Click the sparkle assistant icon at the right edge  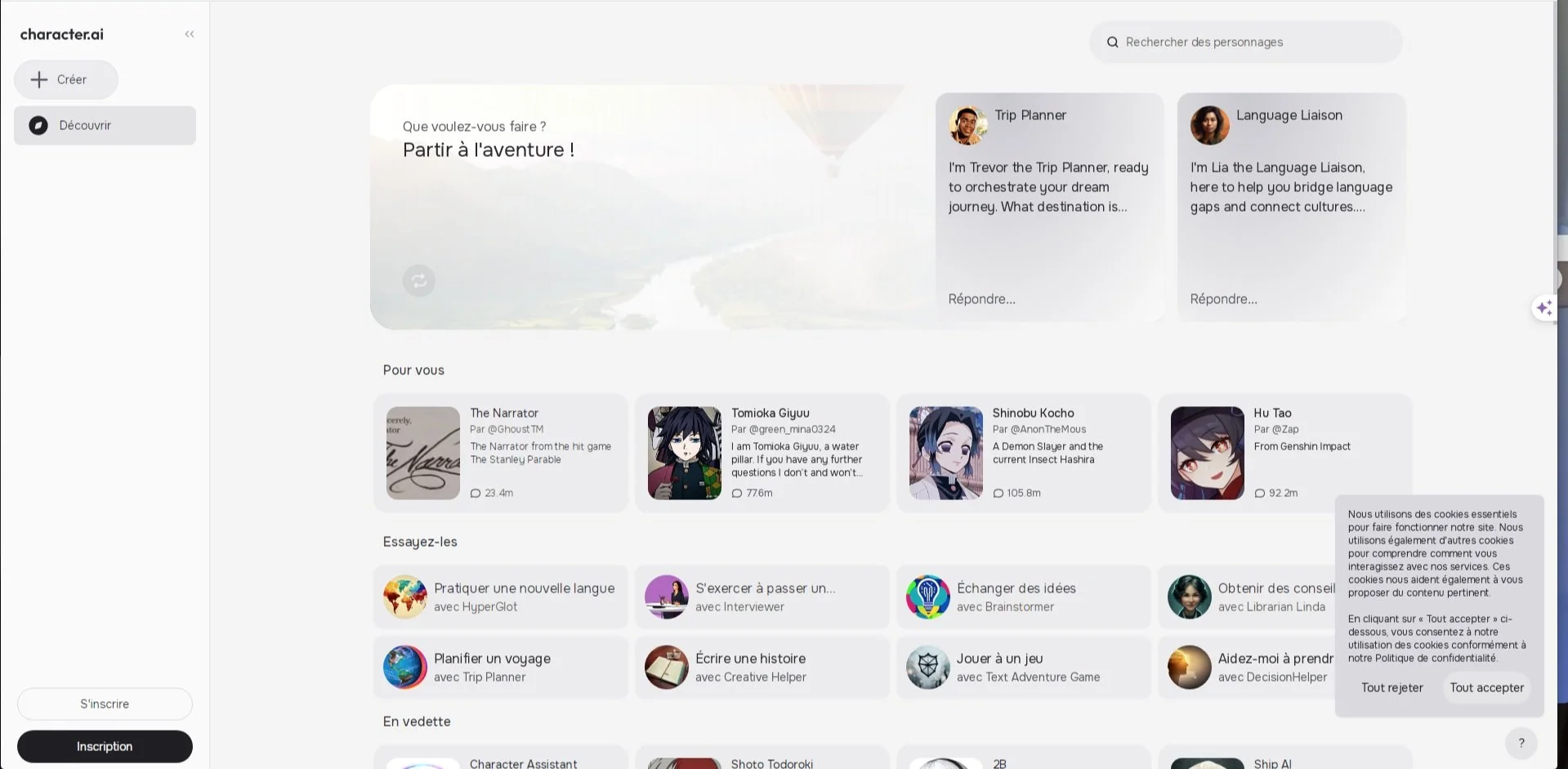coord(1544,308)
